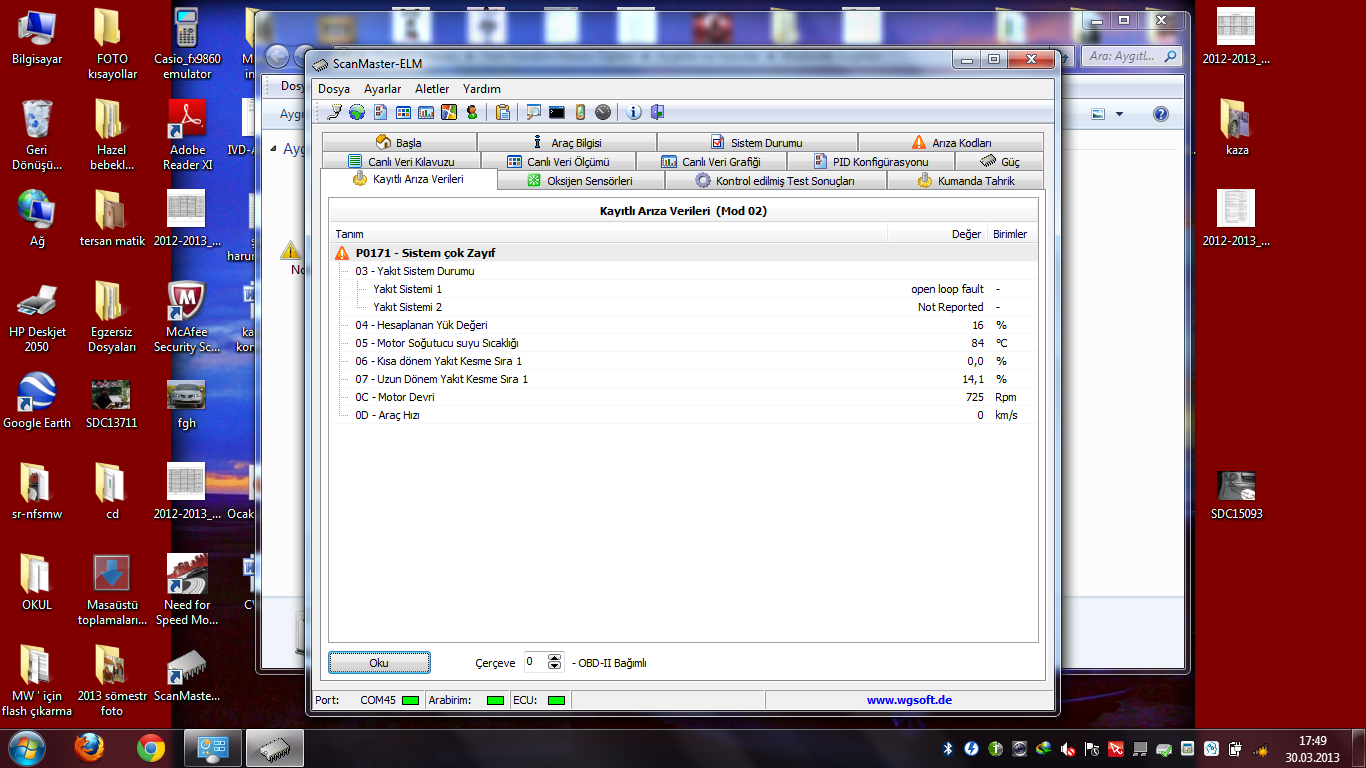Click the Çerçeve frame number field
Screen dimensions: 1366x768
click(535, 662)
